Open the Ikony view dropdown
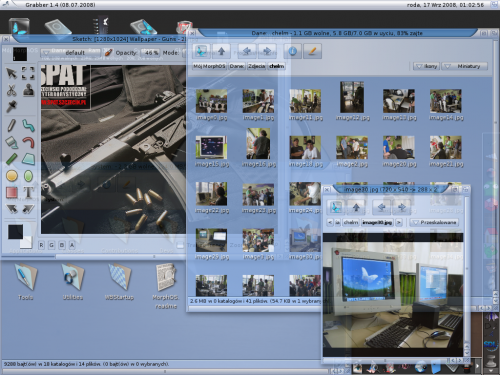 426,66
